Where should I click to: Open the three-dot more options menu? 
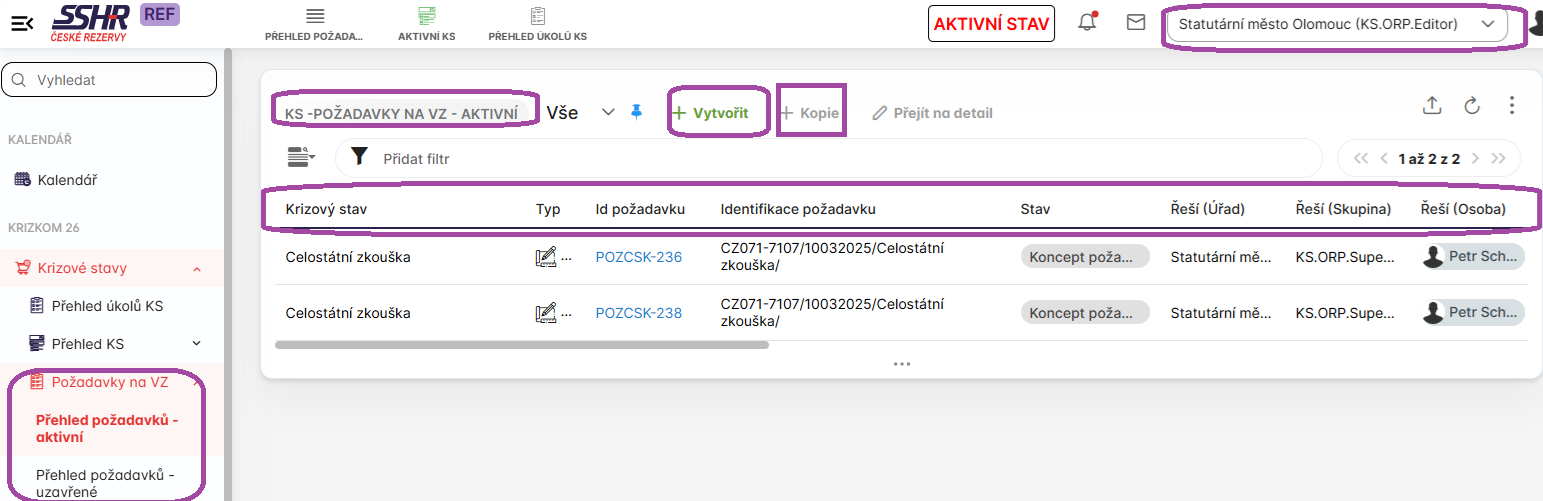click(1512, 106)
